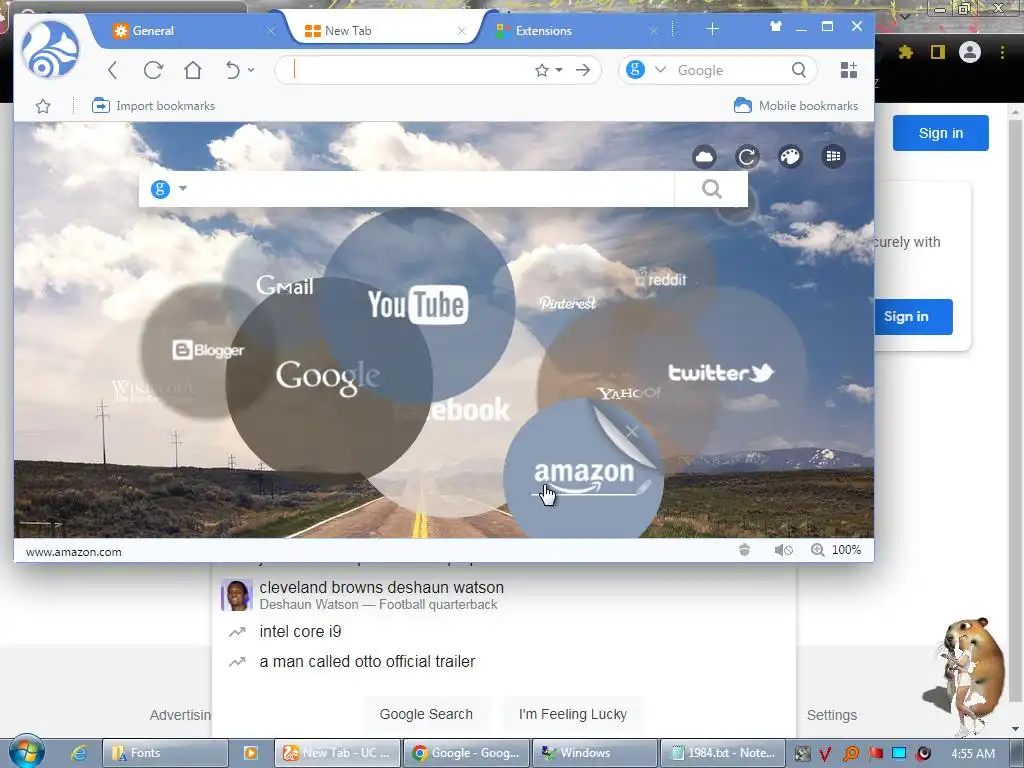Edit the Amazon bubble pencil icon

tap(644, 488)
